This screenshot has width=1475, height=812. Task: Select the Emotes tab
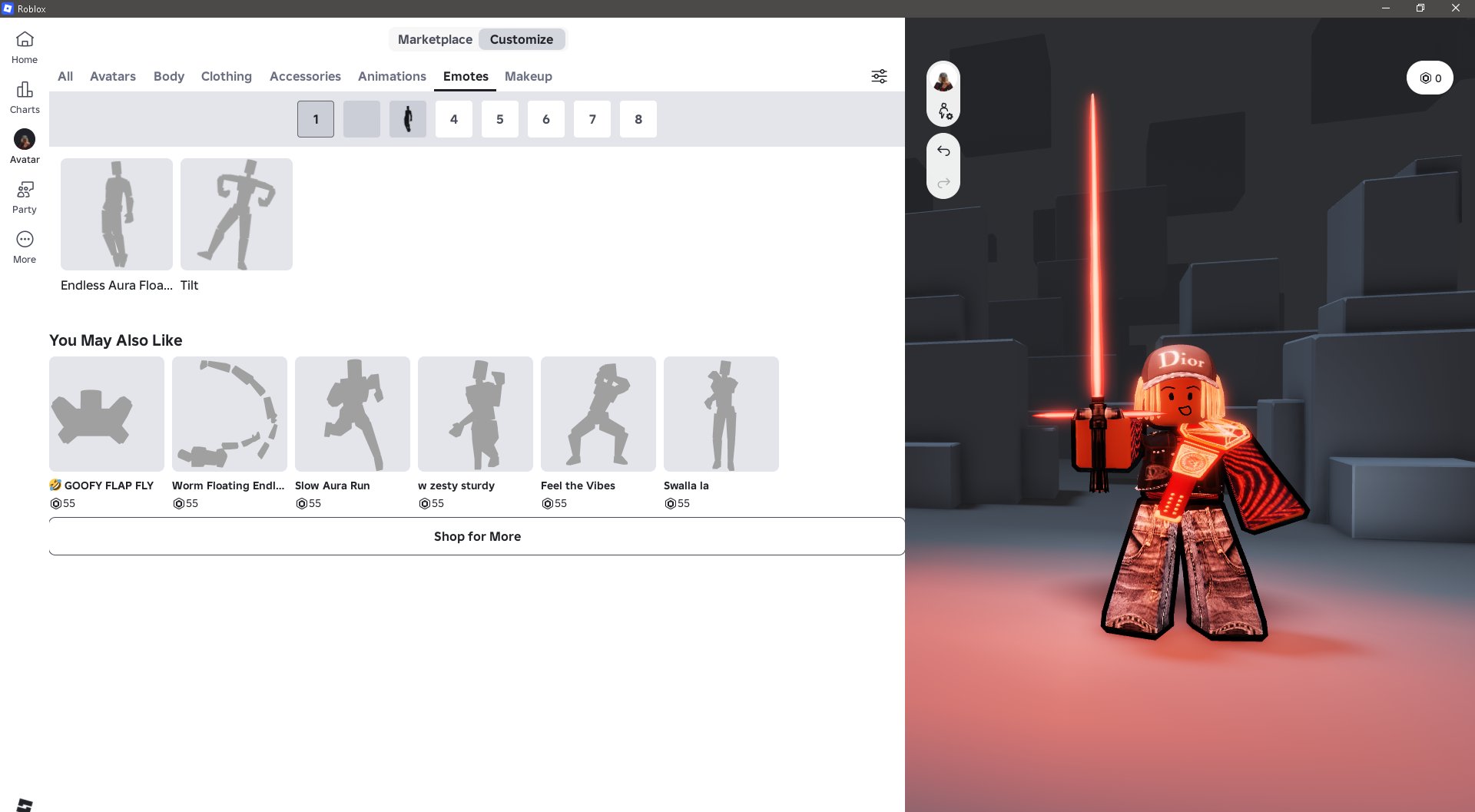point(466,76)
